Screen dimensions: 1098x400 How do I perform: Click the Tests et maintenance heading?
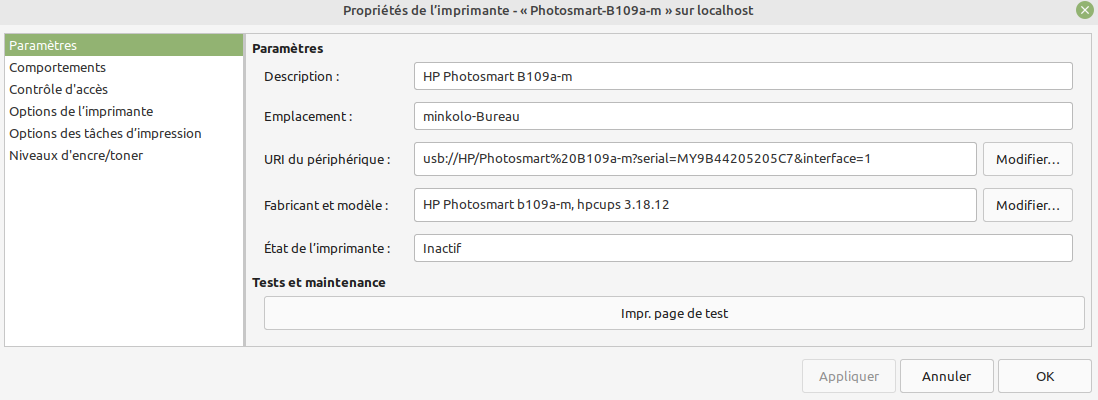(319, 283)
